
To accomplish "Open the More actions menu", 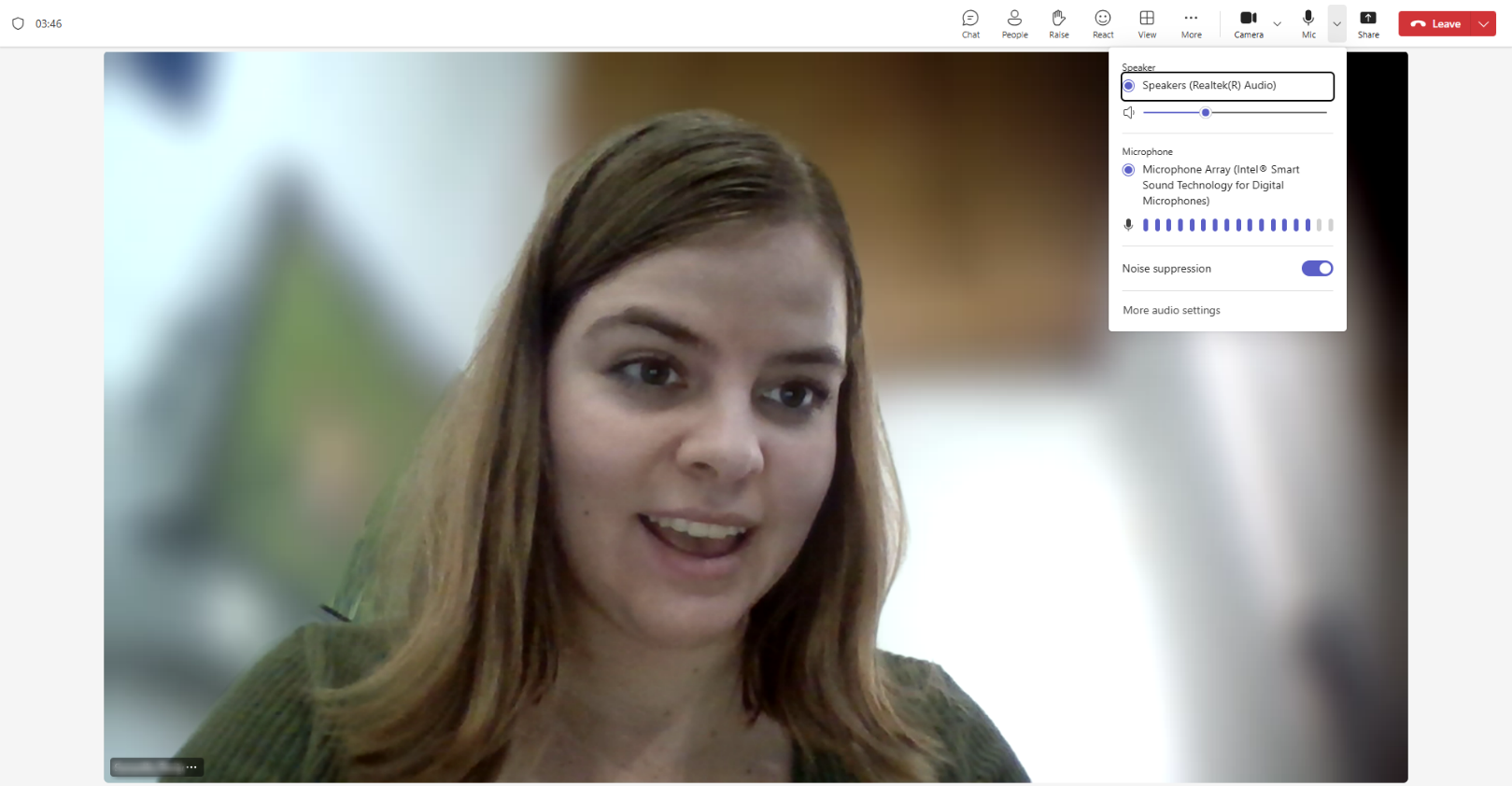I will (x=1191, y=24).
